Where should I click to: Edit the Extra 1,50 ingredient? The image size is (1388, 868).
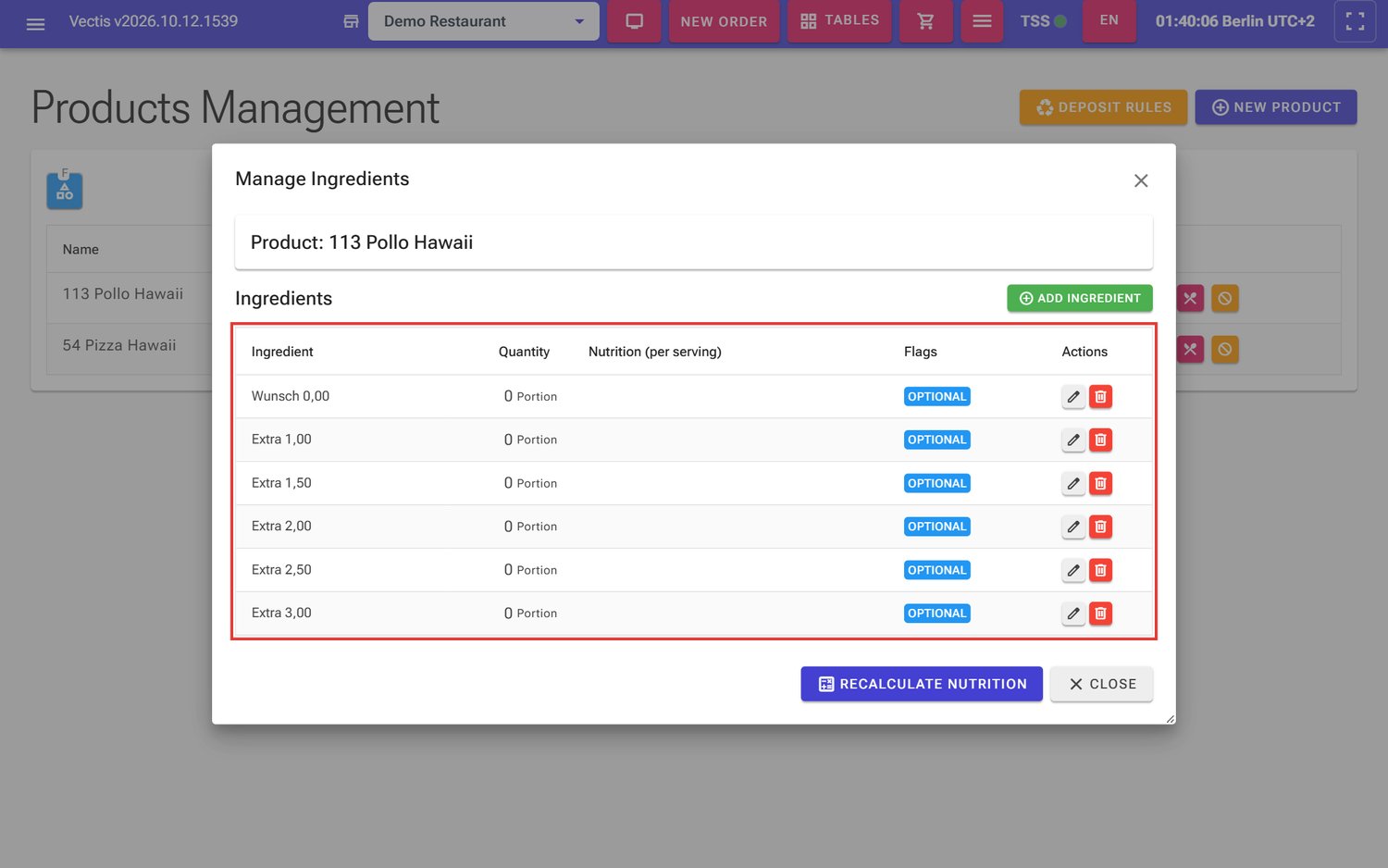tap(1073, 483)
